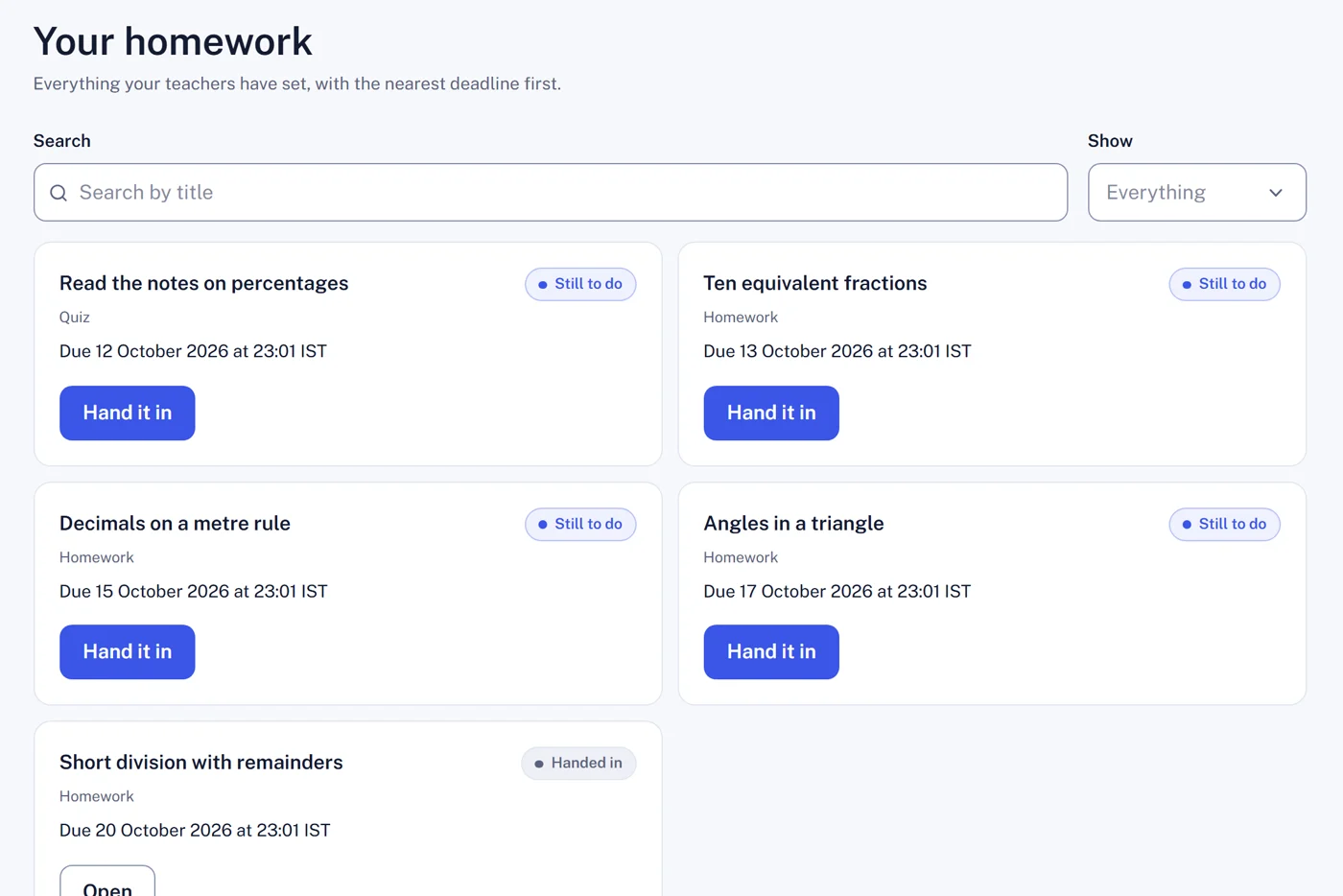Screen dimensions: 1343x896
Task: Hand in Decimals on a metre rule
Action: (128, 652)
